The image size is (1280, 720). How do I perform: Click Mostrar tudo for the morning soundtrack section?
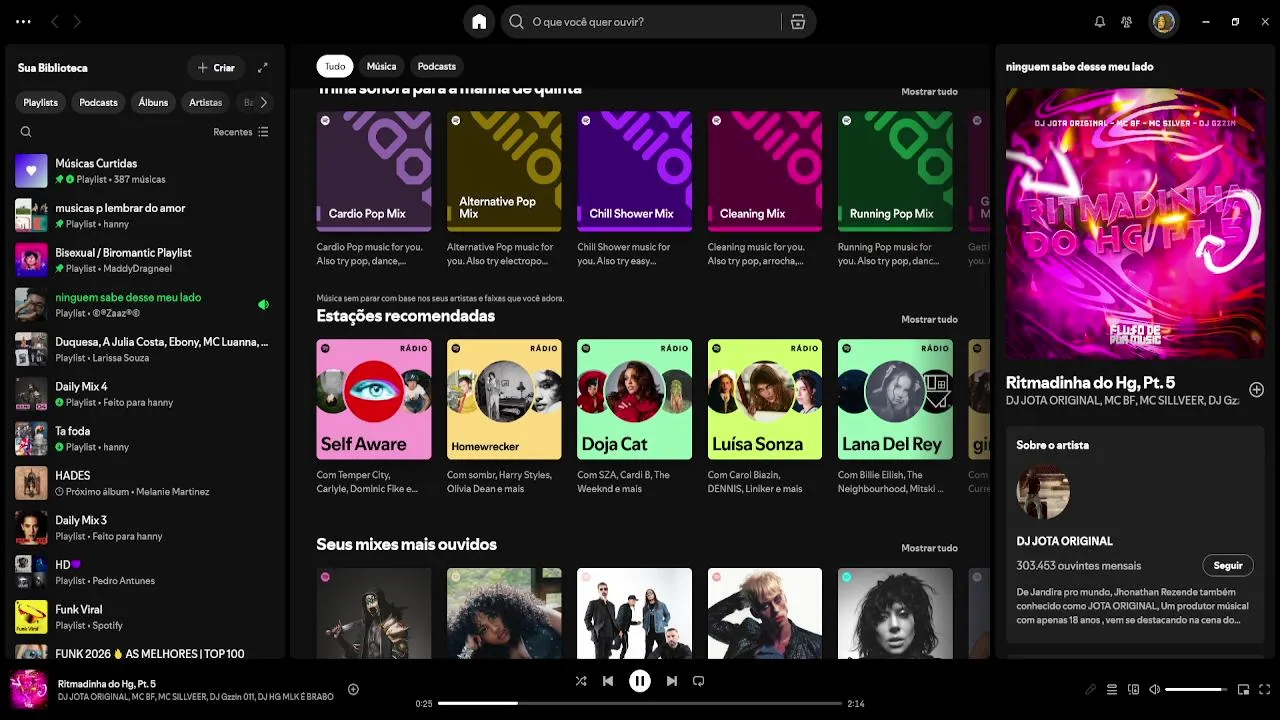coord(929,92)
